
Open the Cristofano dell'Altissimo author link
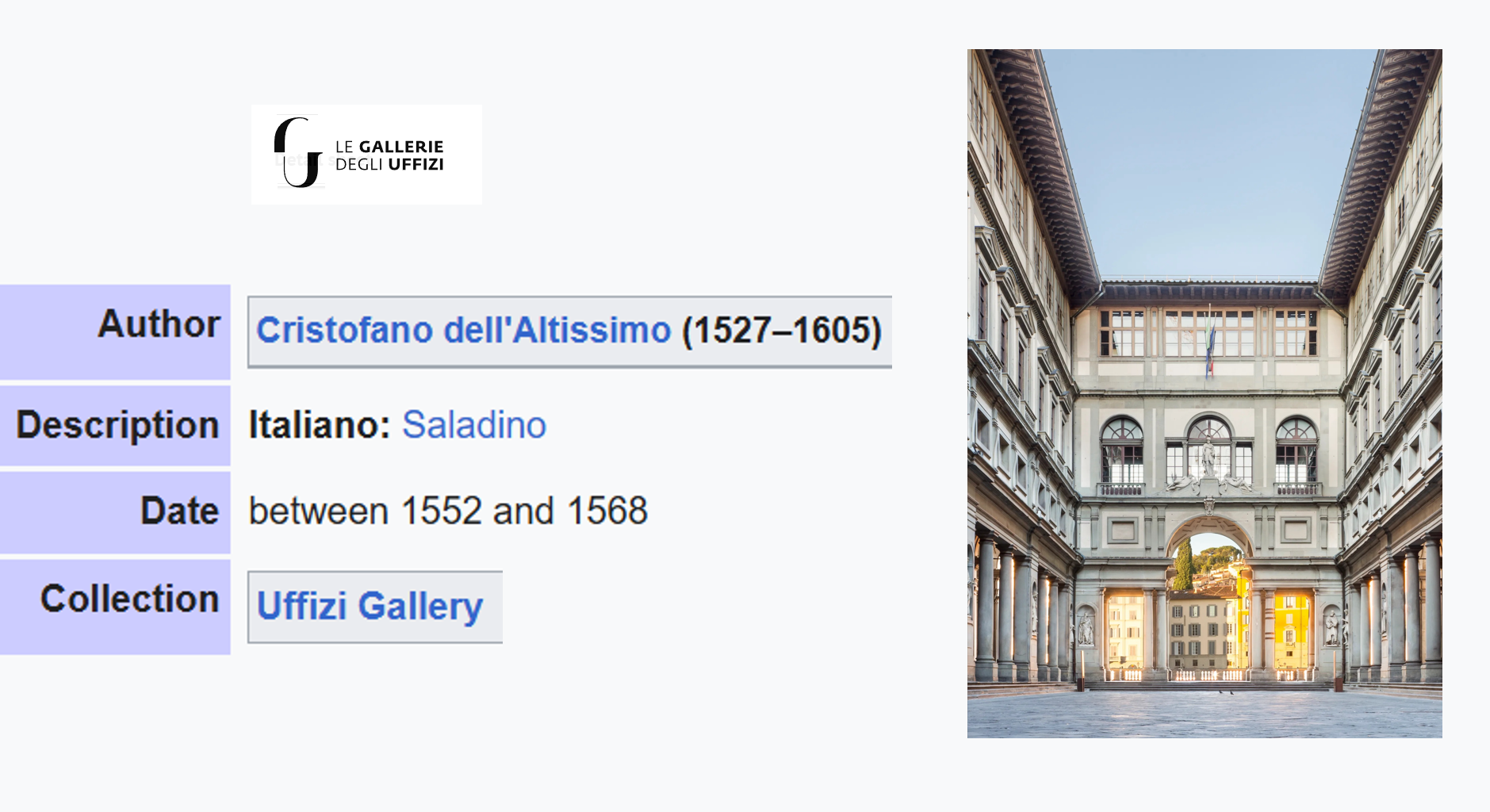click(463, 331)
